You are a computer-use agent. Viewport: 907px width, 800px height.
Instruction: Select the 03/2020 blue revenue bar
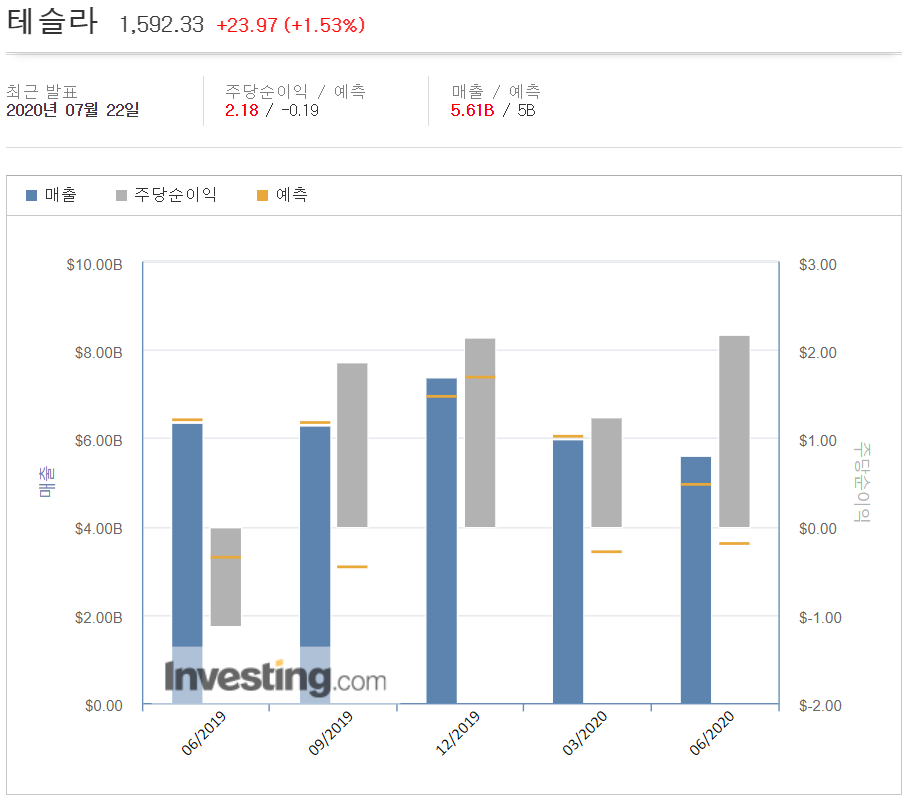coord(568,572)
